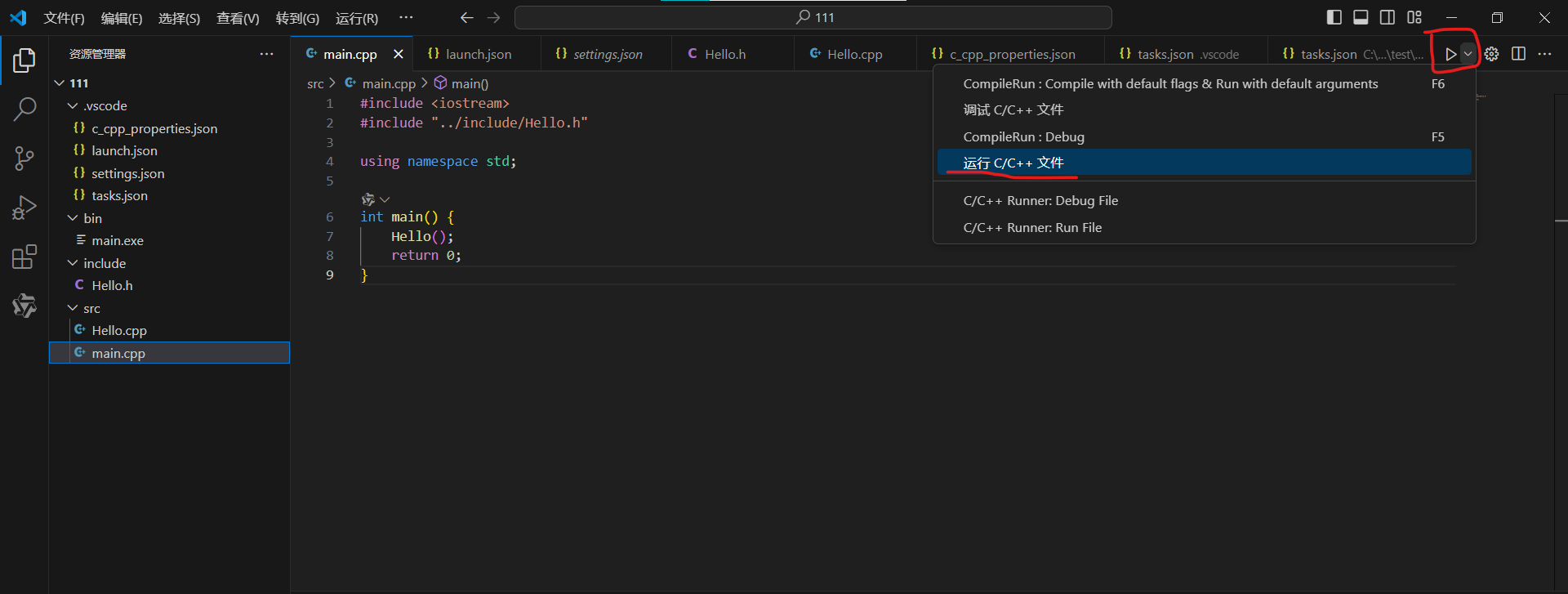This screenshot has height=594, width=1568.
Task: Switch to the c_cpp_properties.json tab
Action: click(x=1010, y=54)
